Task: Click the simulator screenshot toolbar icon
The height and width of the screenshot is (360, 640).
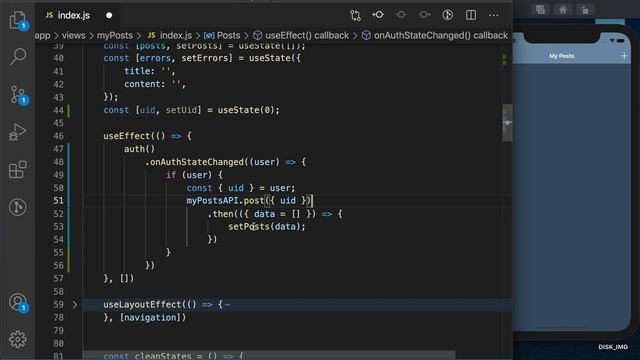Action: 540,10
